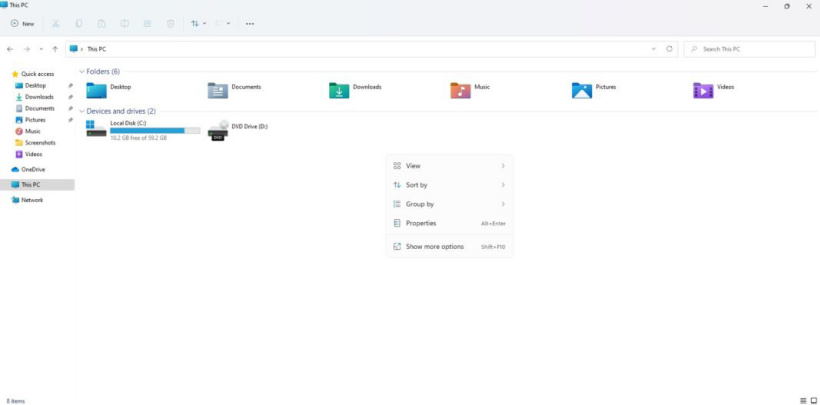Image resolution: width=820 pixels, height=405 pixels.
Task: Unpin Pictures using its pin icon
Action: pos(70,120)
